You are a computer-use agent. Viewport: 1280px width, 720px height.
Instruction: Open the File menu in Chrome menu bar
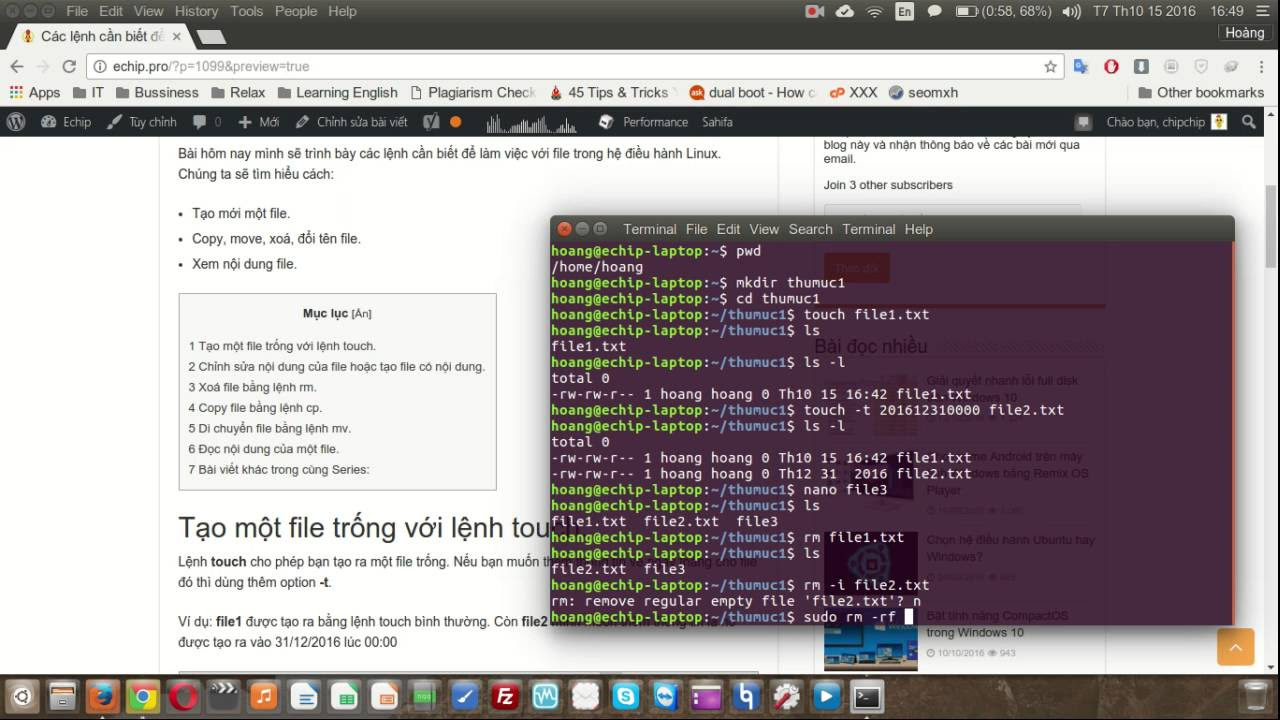click(x=77, y=11)
